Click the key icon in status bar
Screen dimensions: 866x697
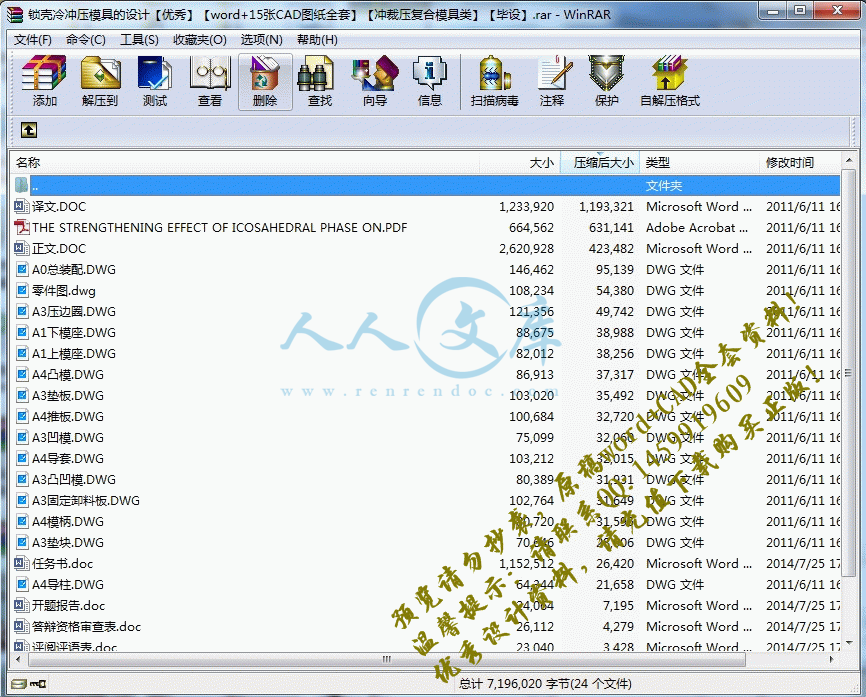[38, 684]
